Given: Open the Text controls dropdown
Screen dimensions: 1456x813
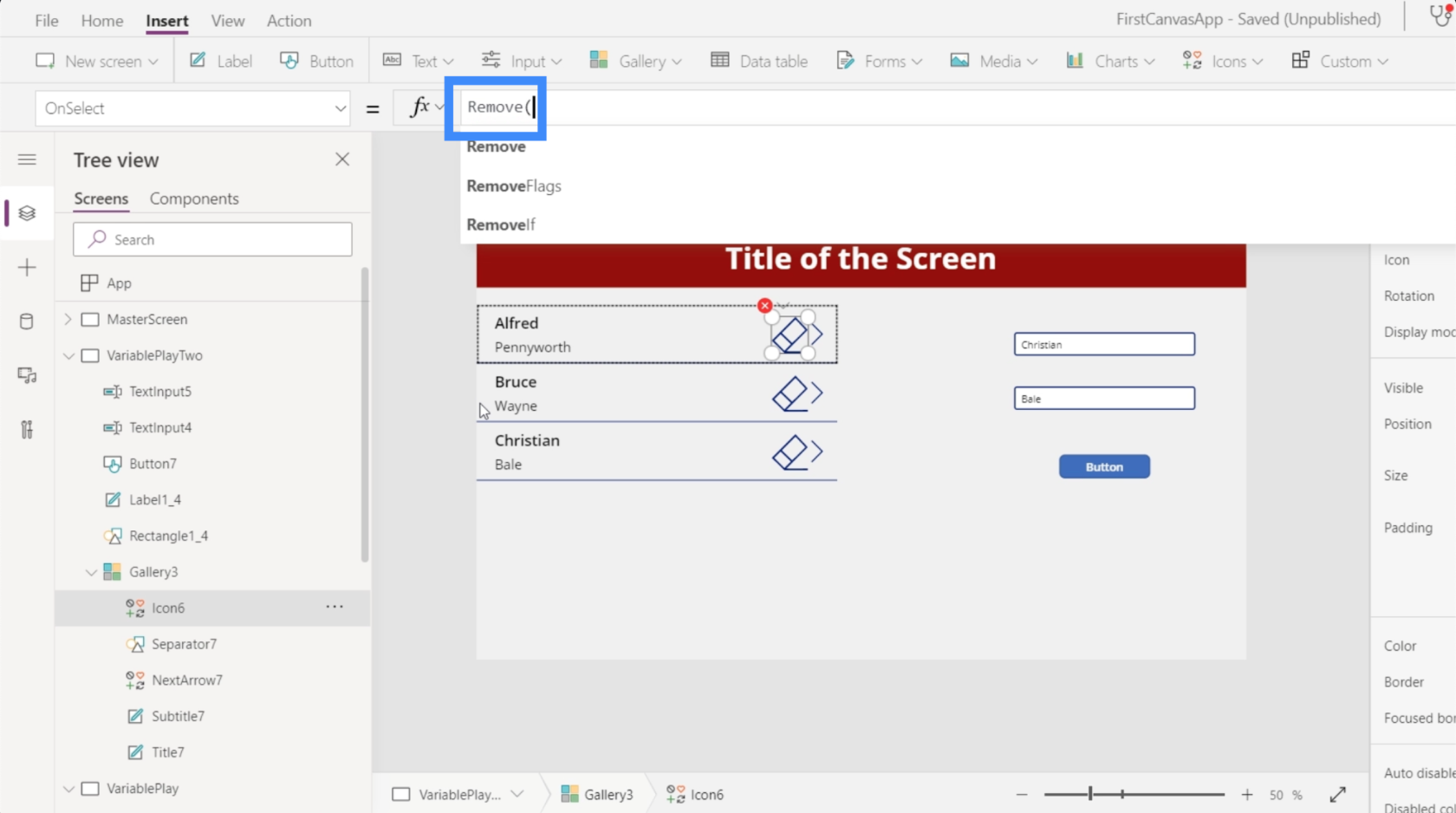Looking at the screenshot, I should (419, 61).
